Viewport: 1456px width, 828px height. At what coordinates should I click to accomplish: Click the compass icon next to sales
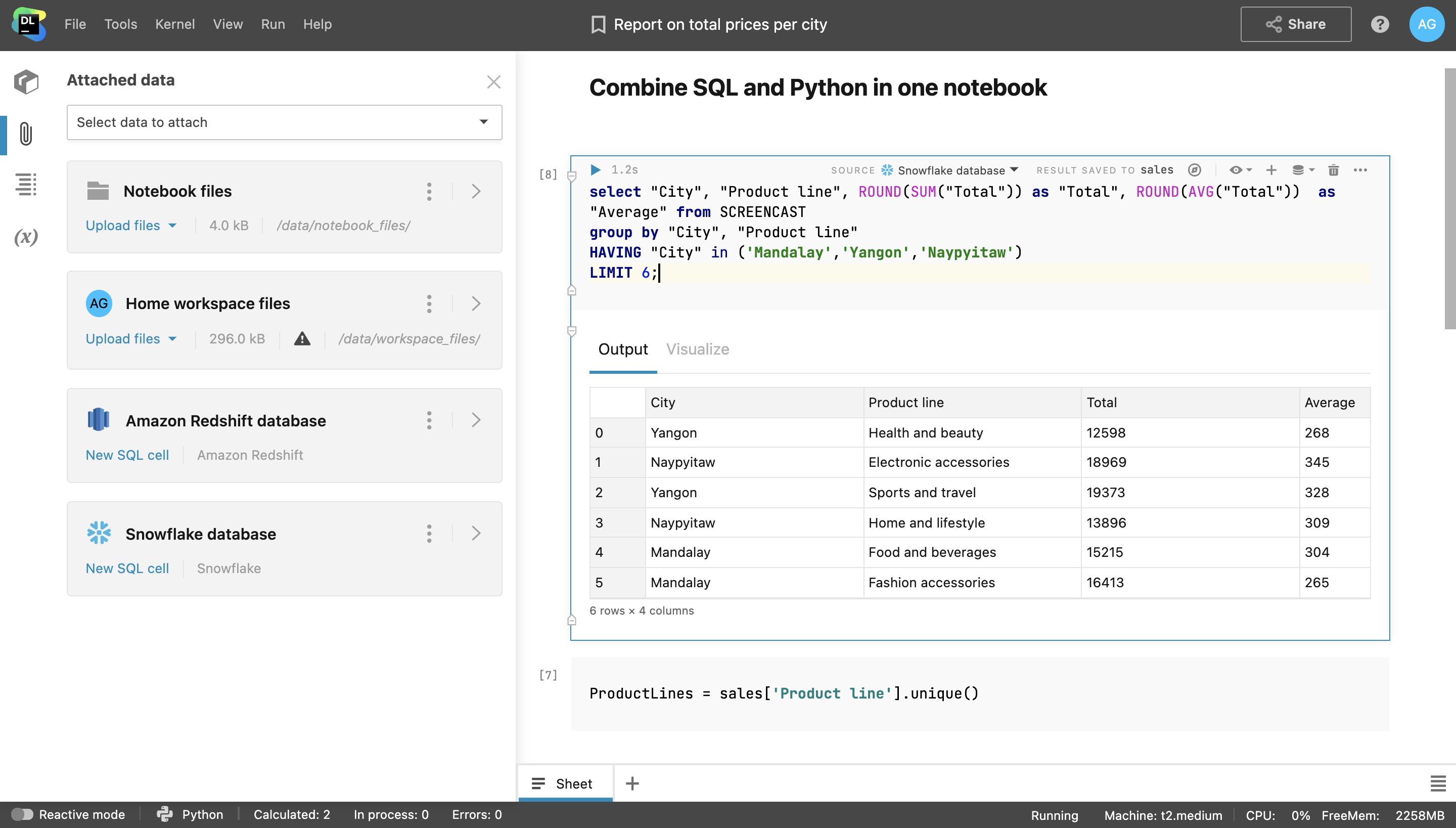1195,170
